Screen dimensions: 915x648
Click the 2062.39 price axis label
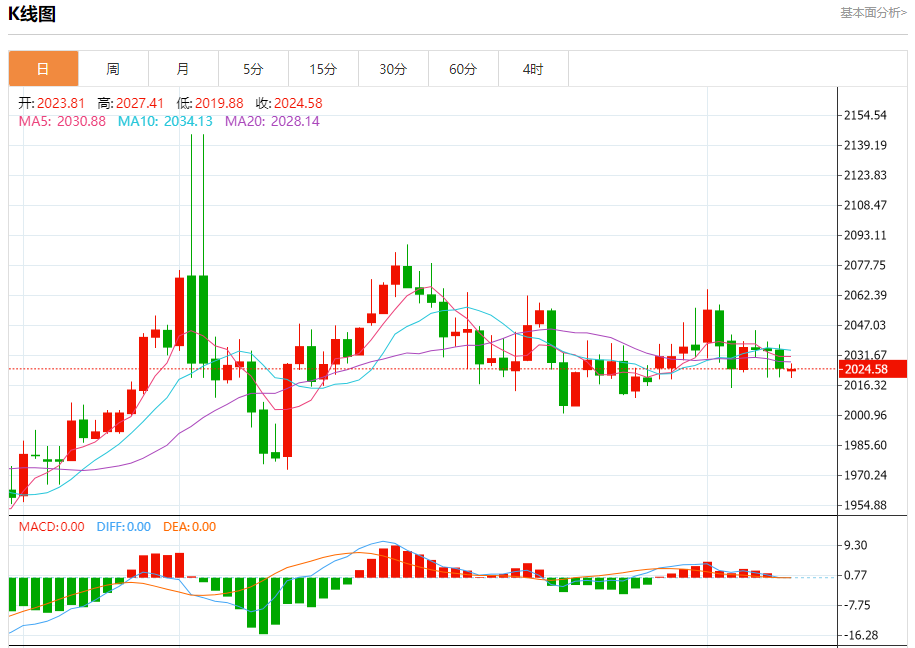pos(865,295)
